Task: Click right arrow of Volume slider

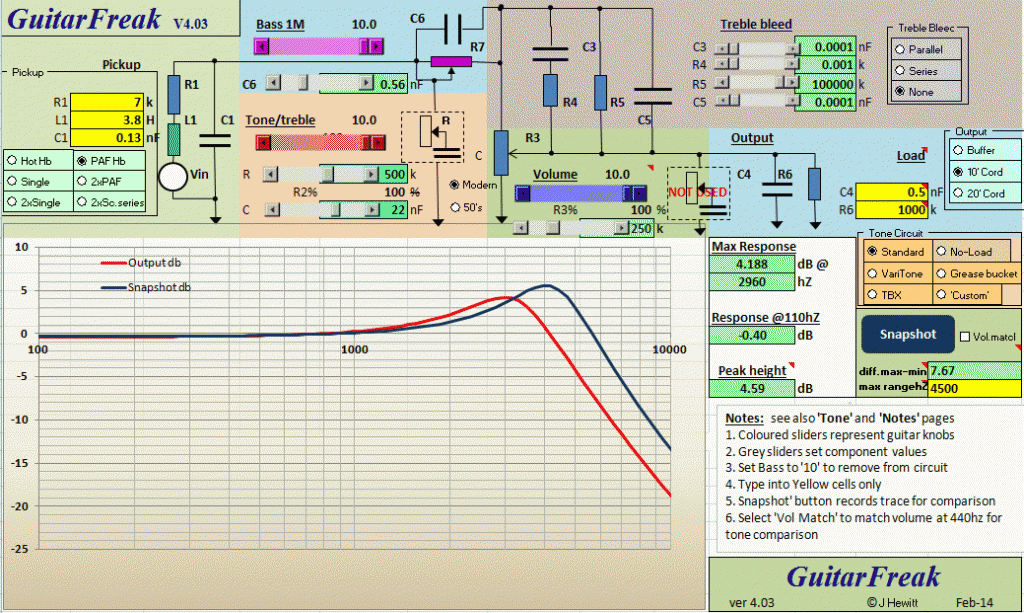Action: tap(639, 193)
